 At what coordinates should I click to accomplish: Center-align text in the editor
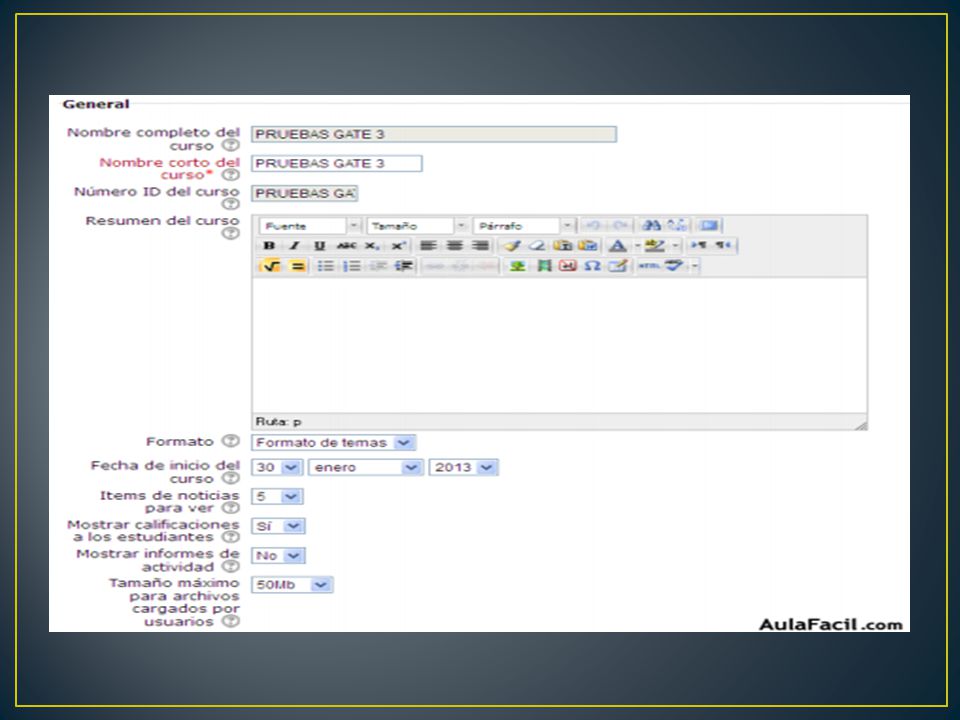click(x=454, y=246)
